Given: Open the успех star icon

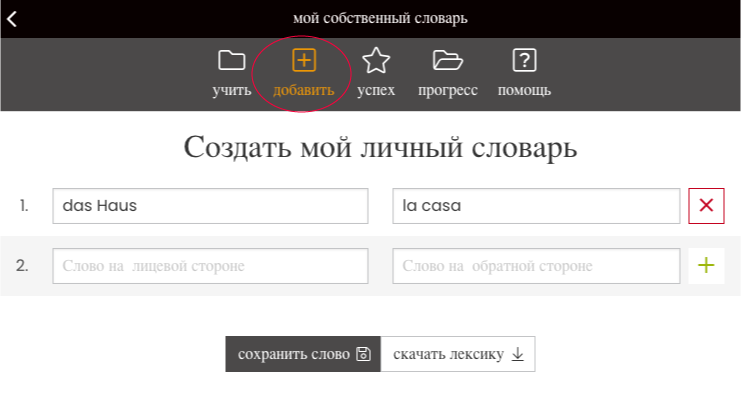Looking at the screenshot, I should pyautogui.click(x=376, y=60).
